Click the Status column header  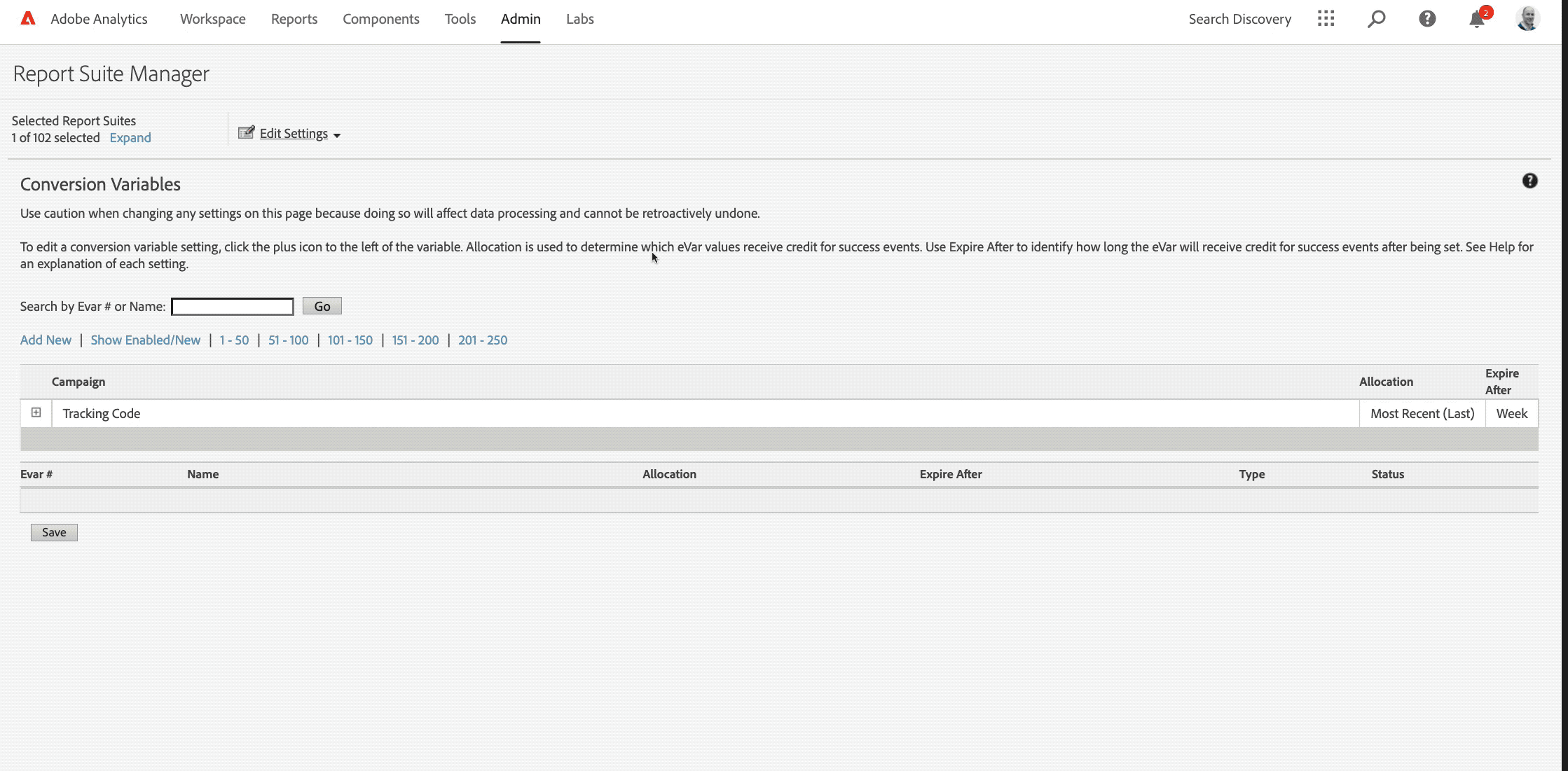(1388, 474)
